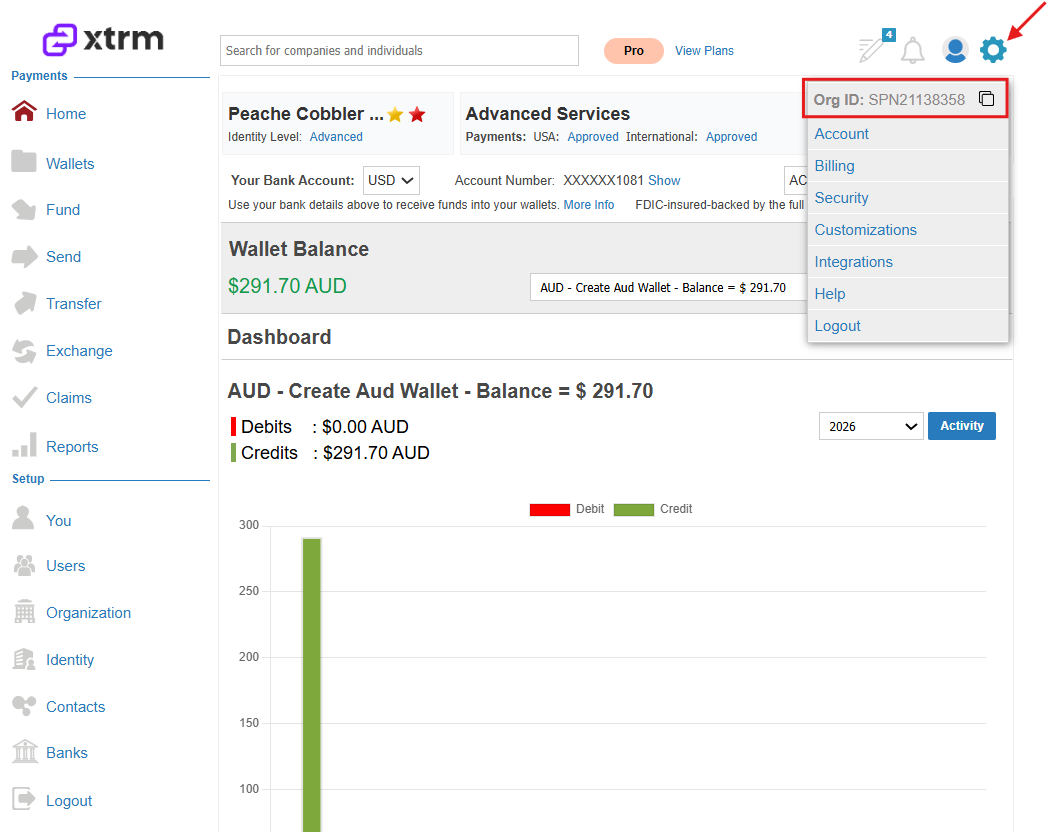Select Security in settings menu
Screen dimensions: 1047x832
(x=907, y=198)
